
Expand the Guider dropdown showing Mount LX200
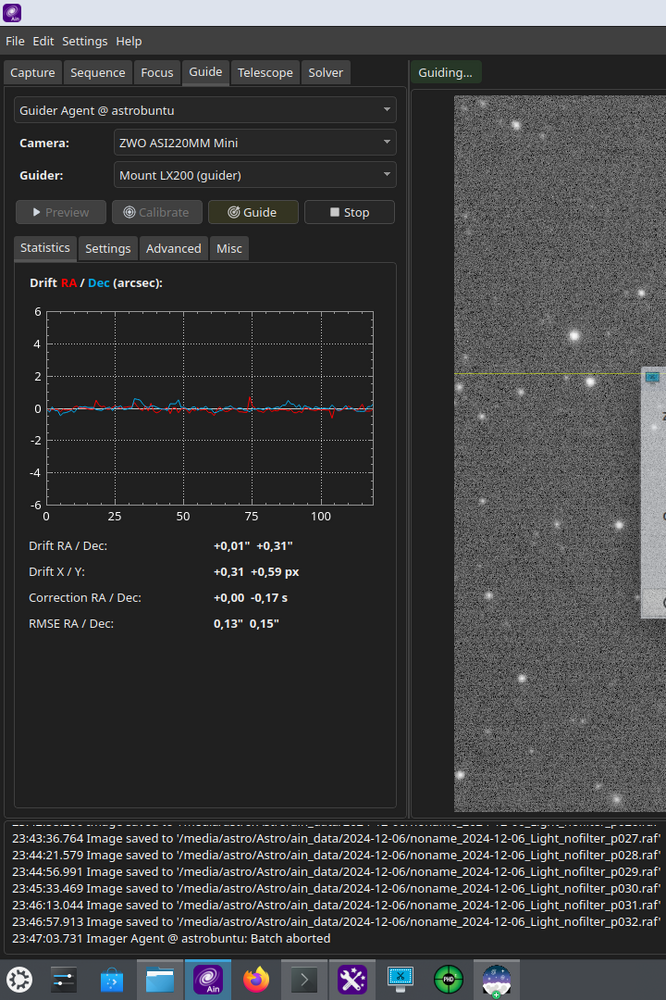(255, 176)
